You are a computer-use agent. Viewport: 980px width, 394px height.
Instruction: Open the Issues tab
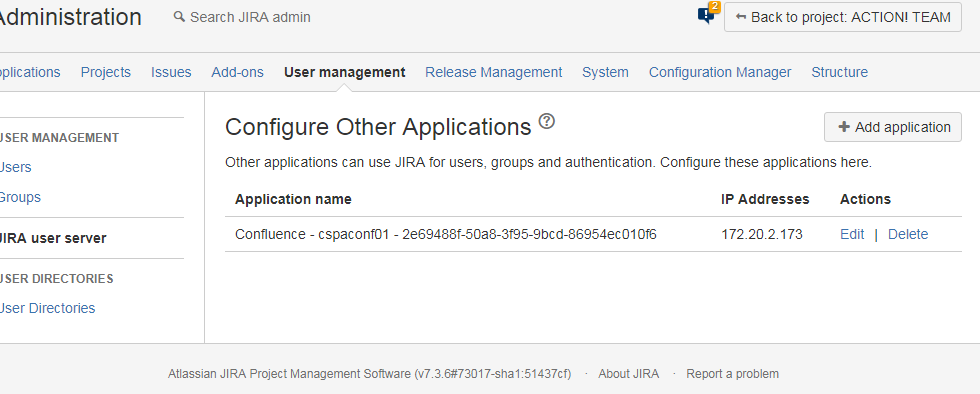pyautogui.click(x=171, y=73)
